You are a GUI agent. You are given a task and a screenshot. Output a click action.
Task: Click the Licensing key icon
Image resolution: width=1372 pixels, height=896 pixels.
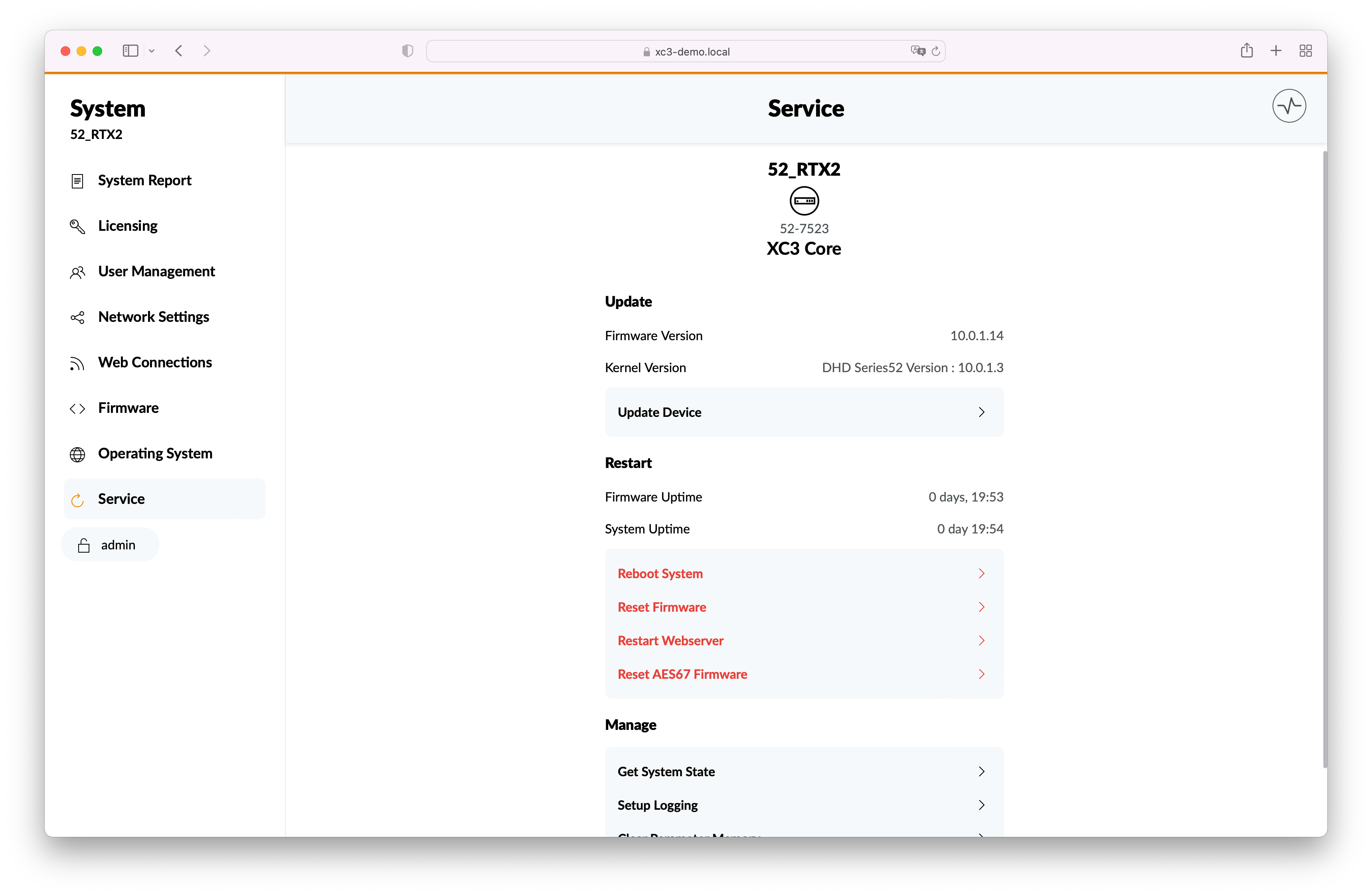point(77,226)
